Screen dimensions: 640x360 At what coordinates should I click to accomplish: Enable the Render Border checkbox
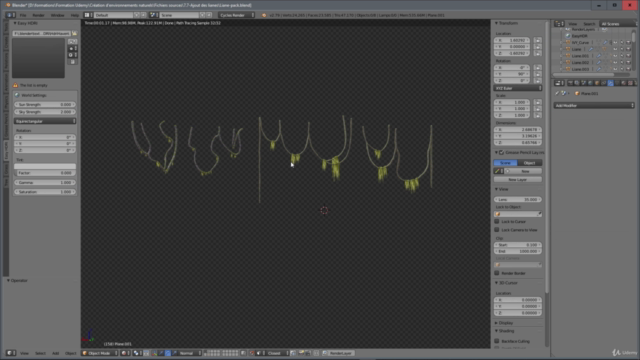point(497,273)
